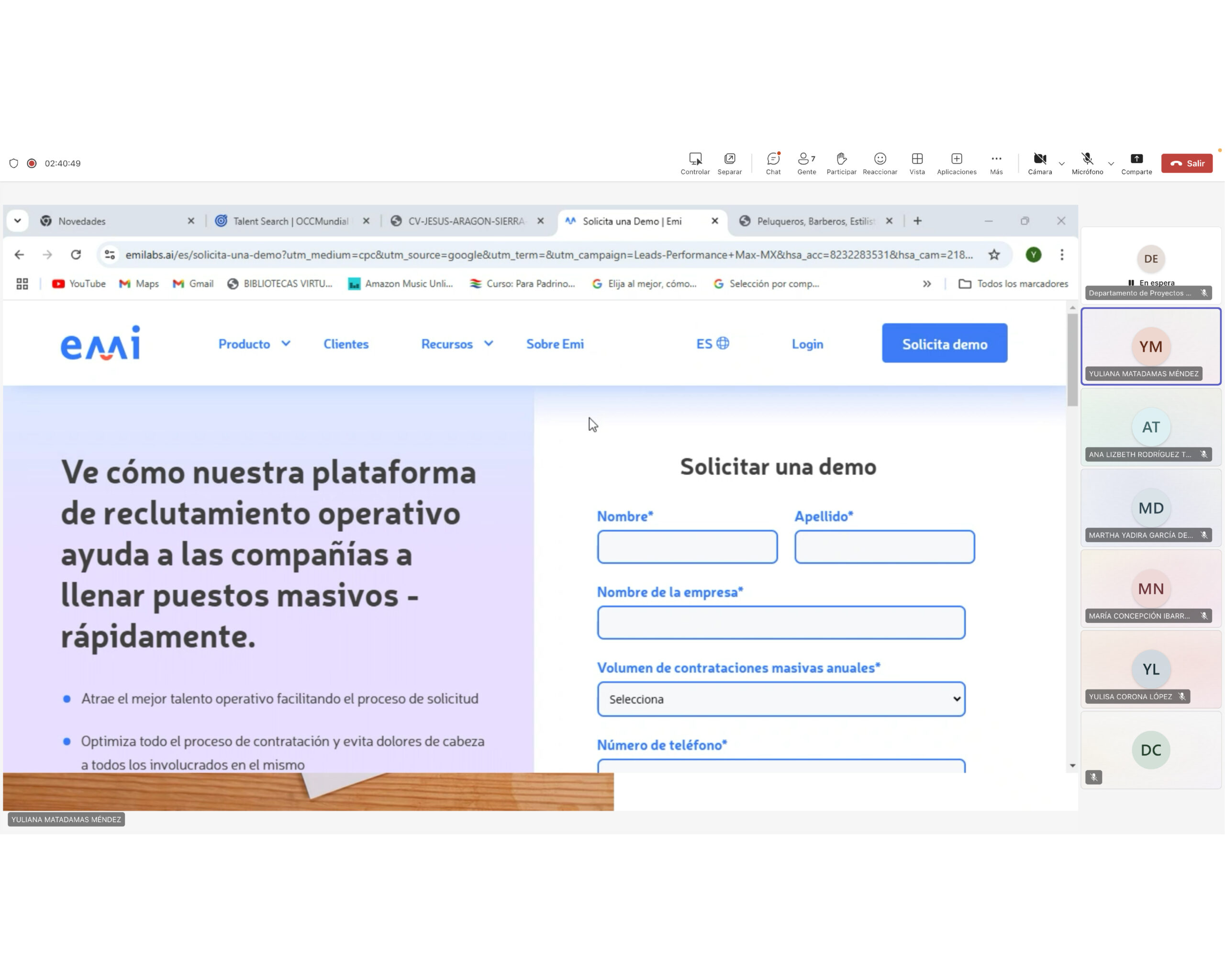Select YULIANA MATADAMAS MÉNDEZ participant tile
The width and height of the screenshot is (1225, 980).
click(x=1150, y=346)
